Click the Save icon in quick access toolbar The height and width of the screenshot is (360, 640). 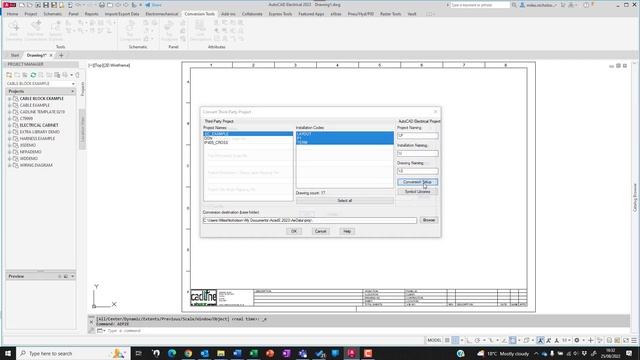point(46,5)
